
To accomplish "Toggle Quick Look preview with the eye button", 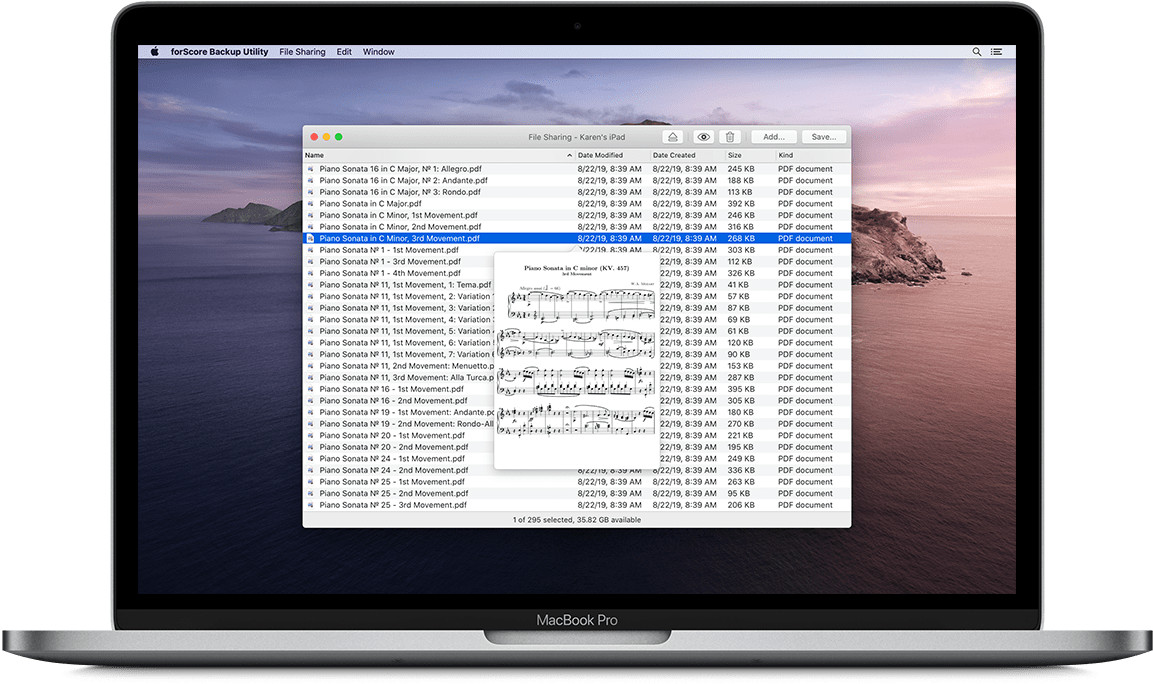I will pos(704,137).
